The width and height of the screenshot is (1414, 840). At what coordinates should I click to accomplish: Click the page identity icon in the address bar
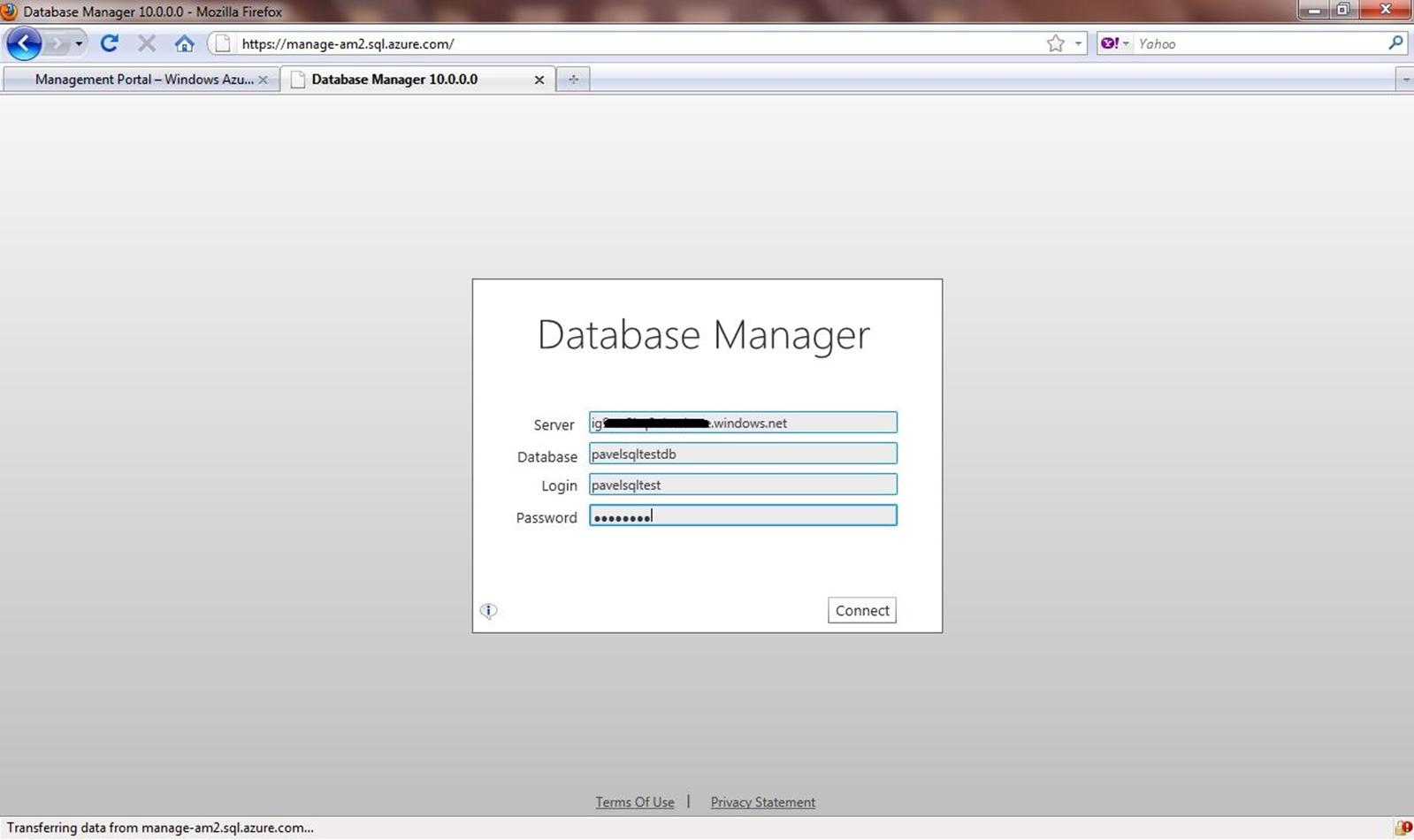[223, 43]
